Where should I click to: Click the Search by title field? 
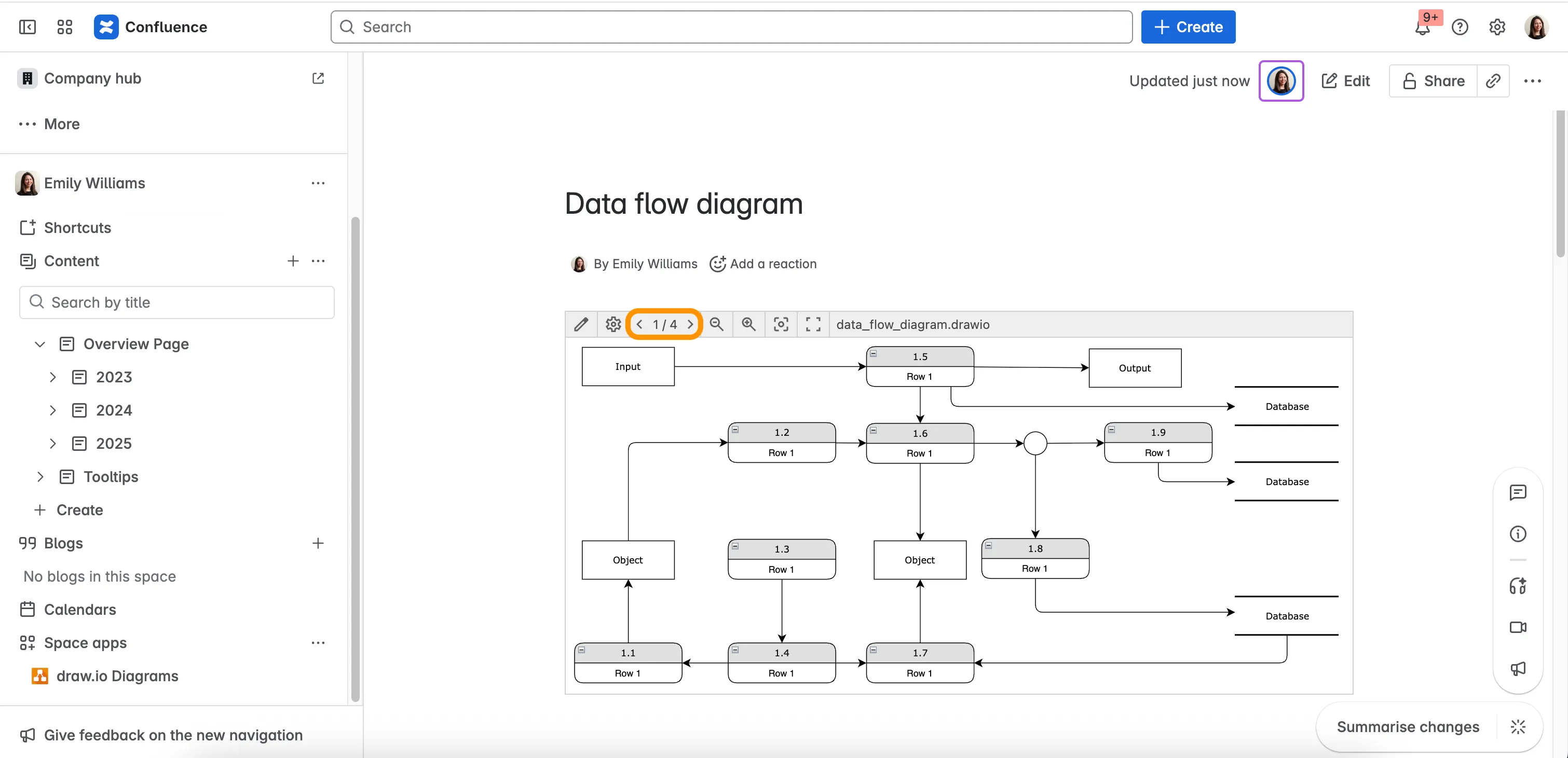(176, 302)
